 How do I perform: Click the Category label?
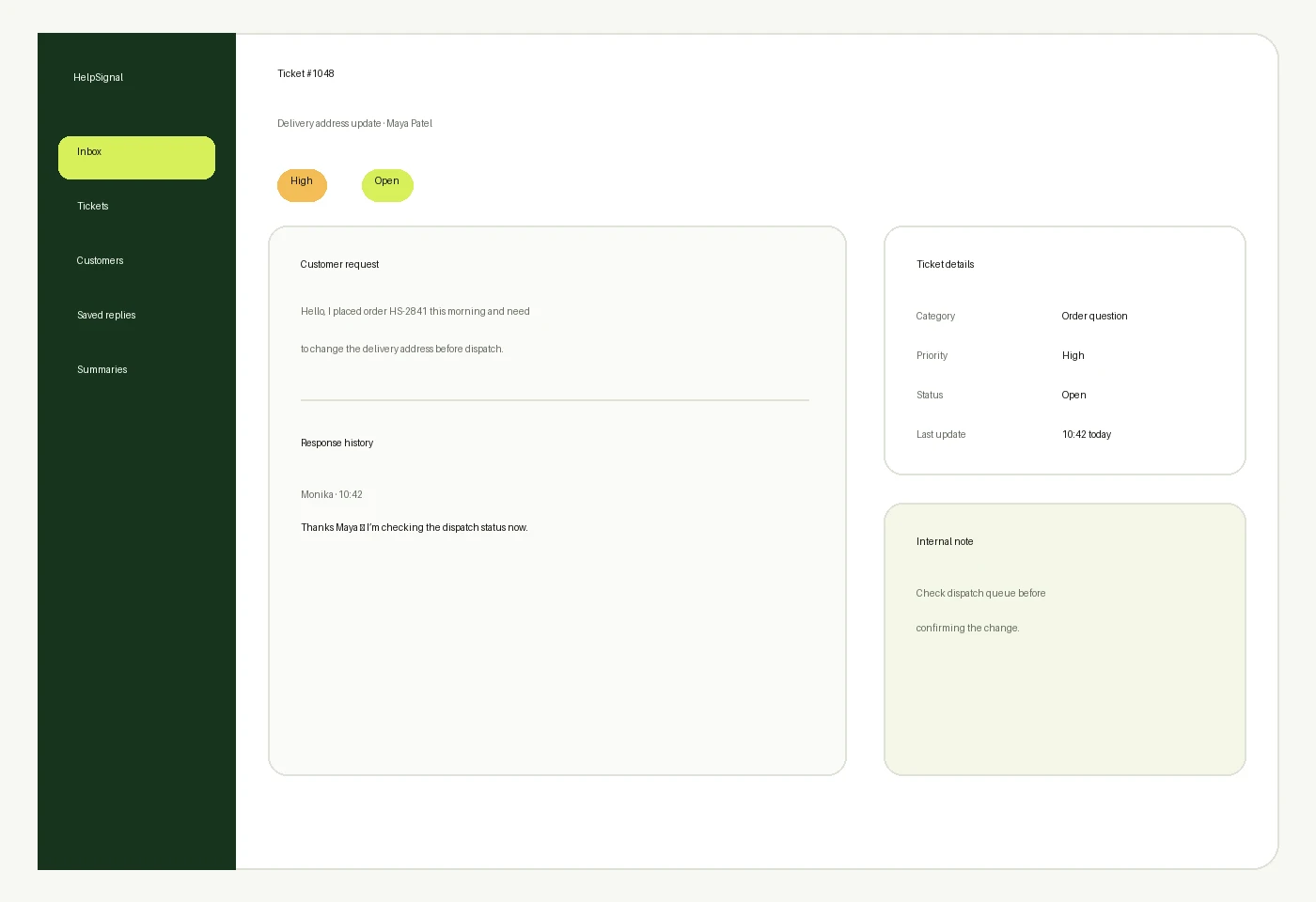935,316
